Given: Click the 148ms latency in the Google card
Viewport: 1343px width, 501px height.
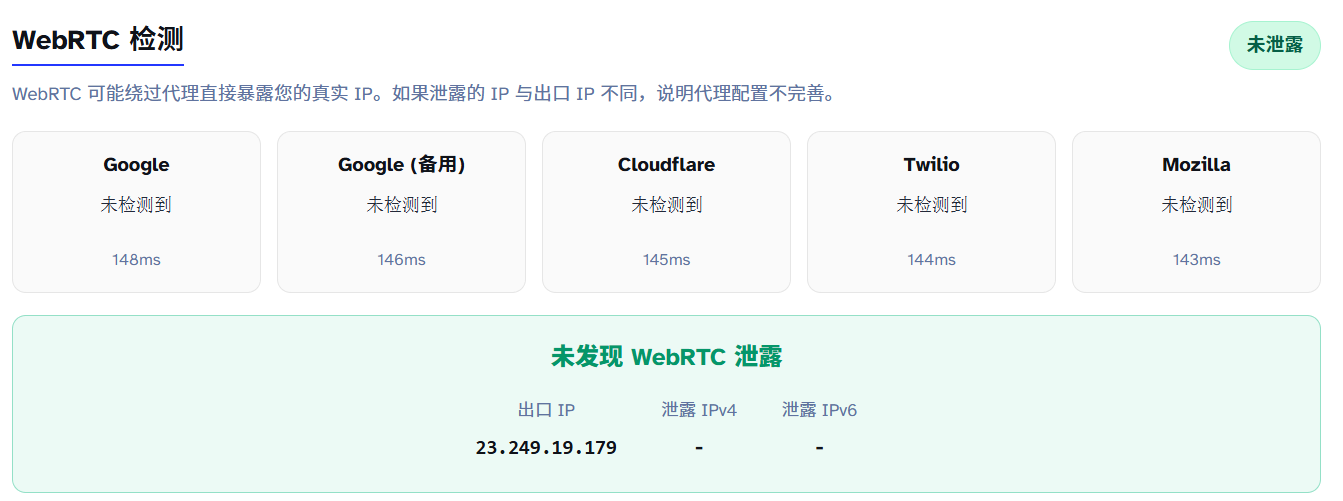Looking at the screenshot, I should 136,260.
